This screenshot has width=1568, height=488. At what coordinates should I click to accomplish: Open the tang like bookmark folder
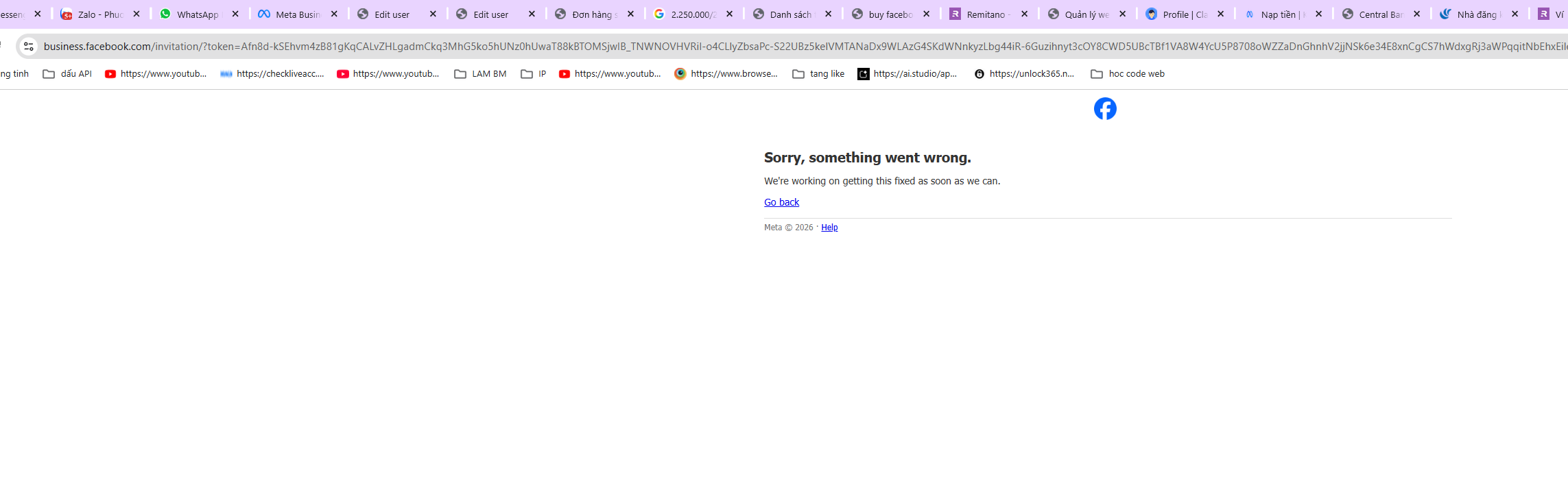pos(818,74)
